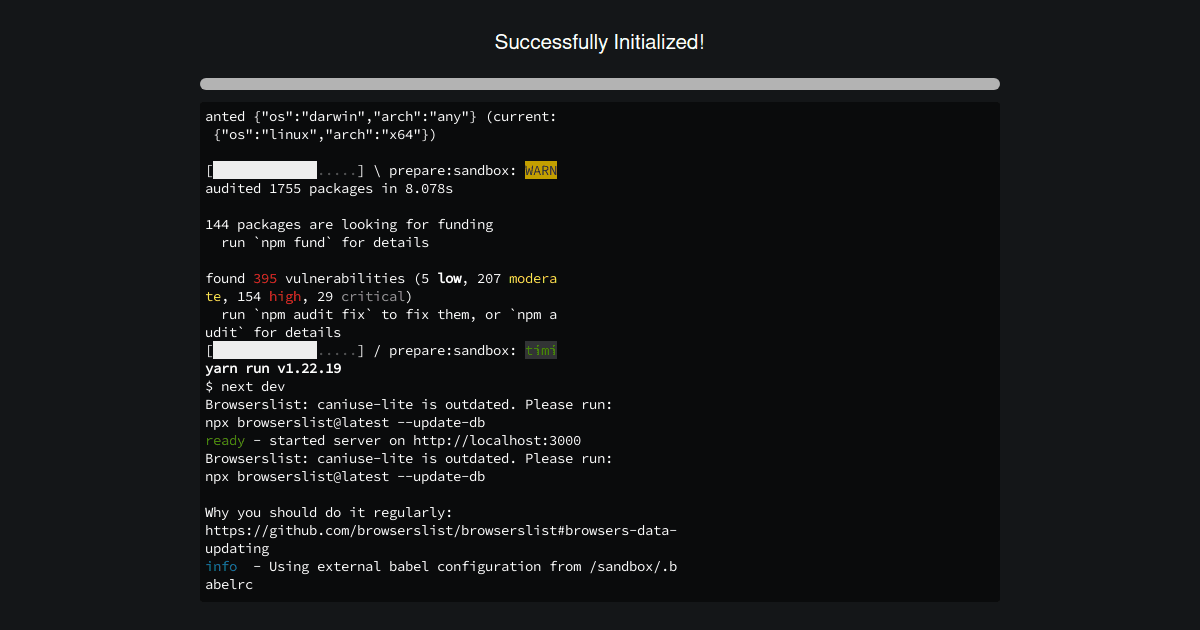Click the bold "yarn run v1.22.19" line
Viewport: 1200px width, 630px height.
[273, 369]
